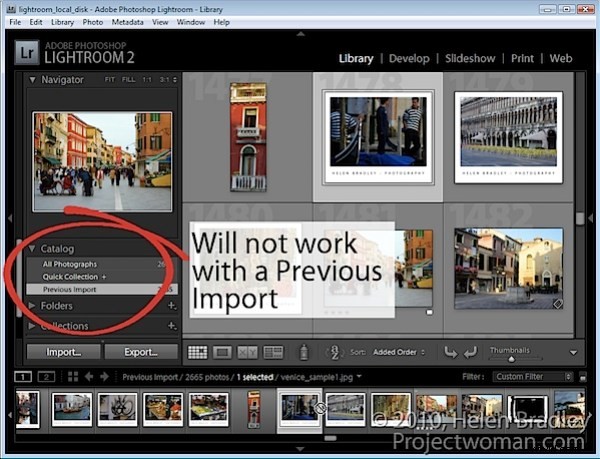Image resolution: width=600 pixels, height=459 pixels.
Task: Click the grid vertical scrollbar handle
Action: click(x=580, y=219)
